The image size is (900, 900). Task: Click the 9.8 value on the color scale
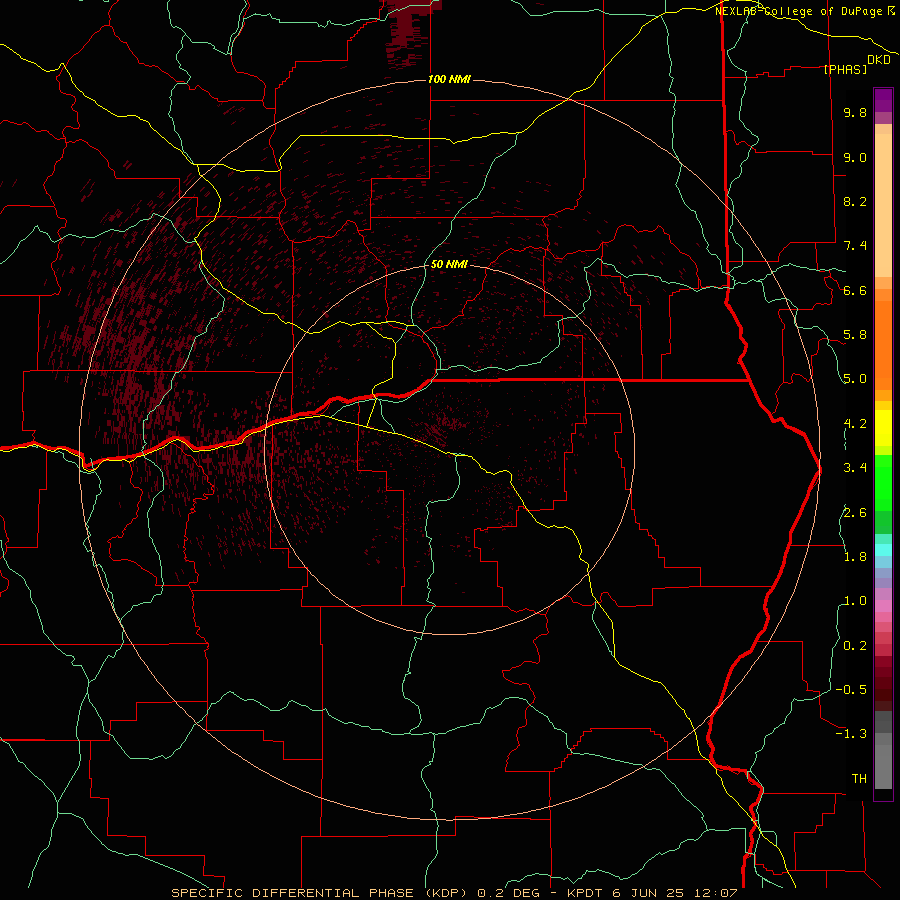855,113
